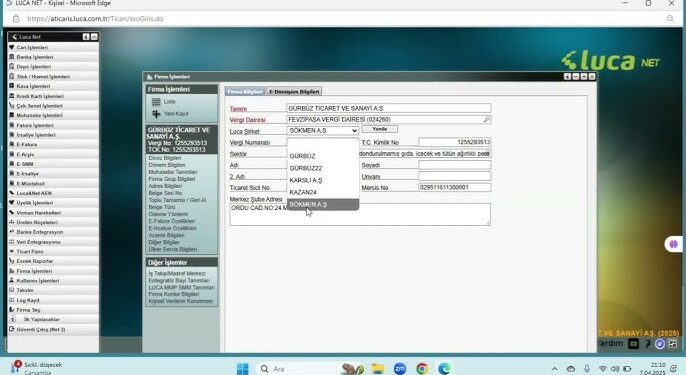Open Log Kayıt menu entry
This screenshot has height=375, width=686.
tap(53, 300)
